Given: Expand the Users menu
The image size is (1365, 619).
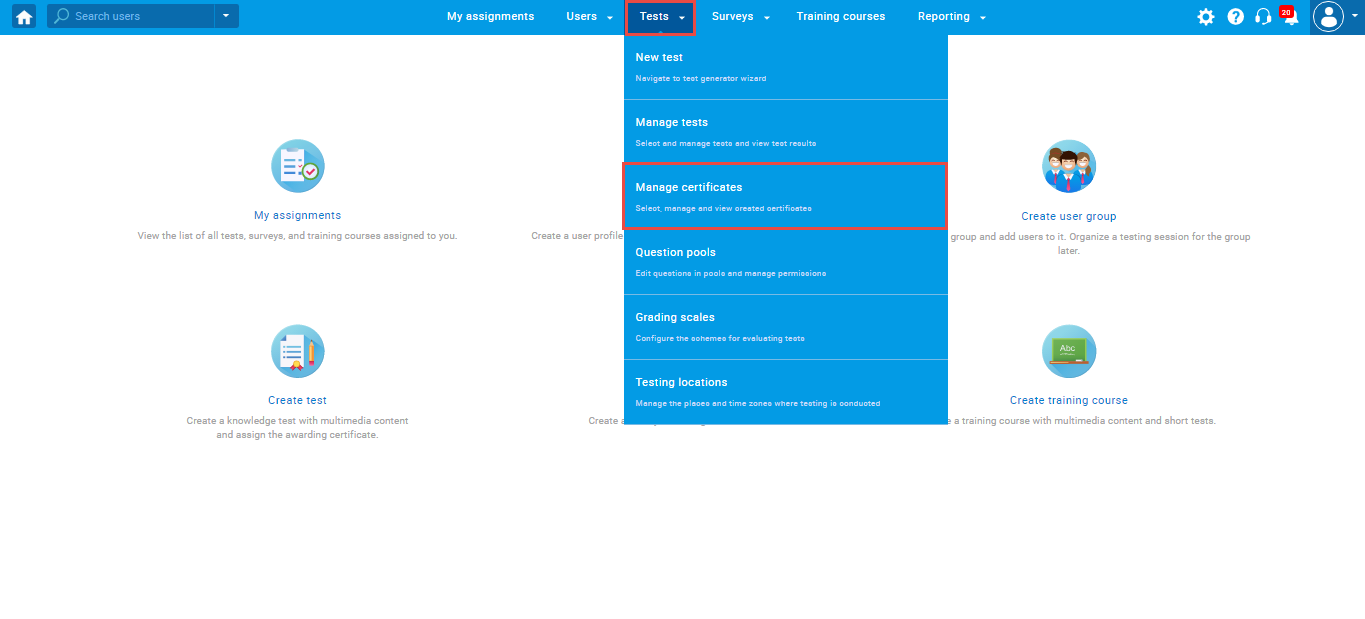Looking at the screenshot, I should pos(589,17).
